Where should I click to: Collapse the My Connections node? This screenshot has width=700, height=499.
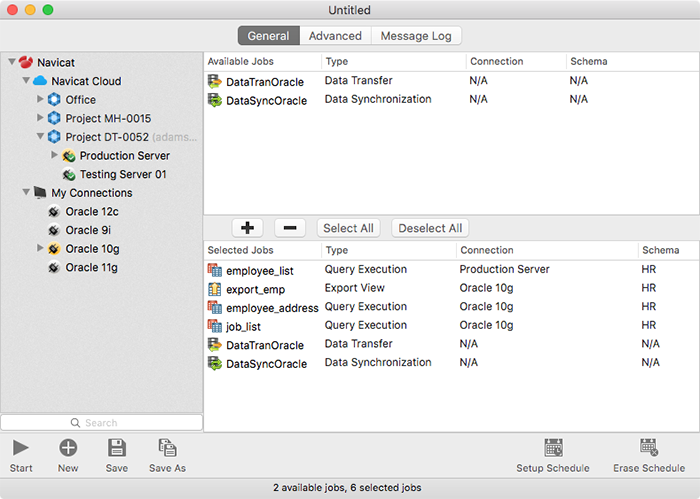tap(26, 192)
